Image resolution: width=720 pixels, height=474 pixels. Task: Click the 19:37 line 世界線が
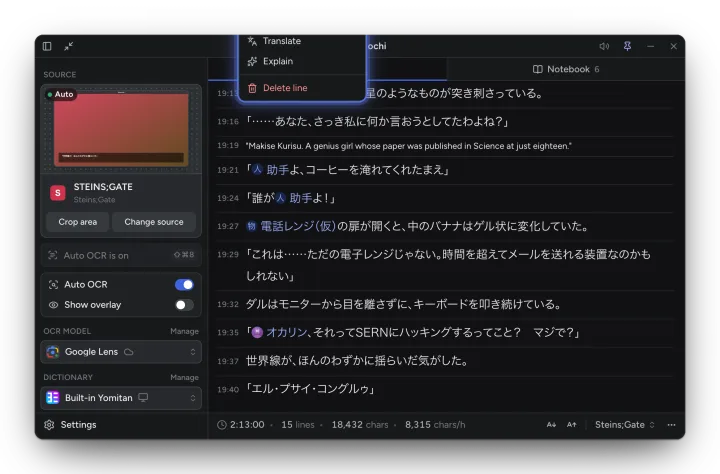(x=357, y=361)
